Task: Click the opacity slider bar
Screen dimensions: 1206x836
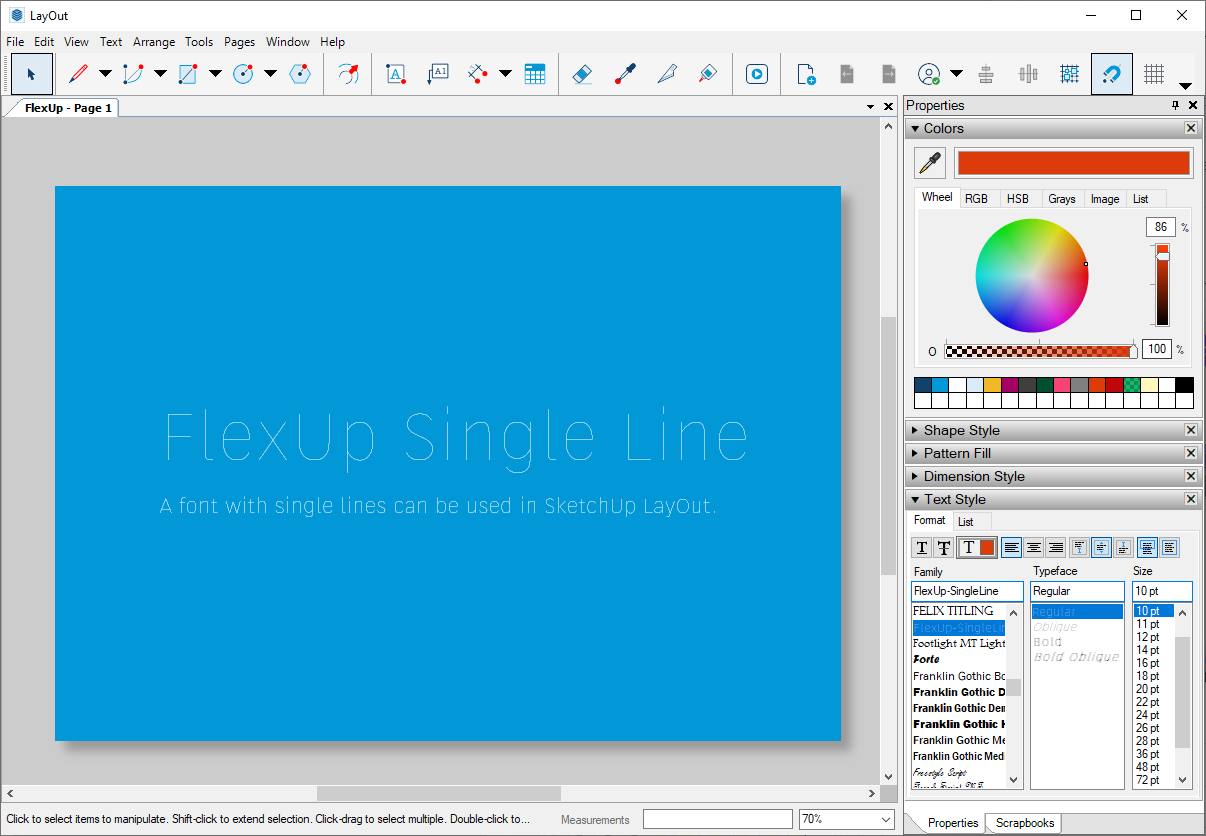Action: (x=1040, y=351)
